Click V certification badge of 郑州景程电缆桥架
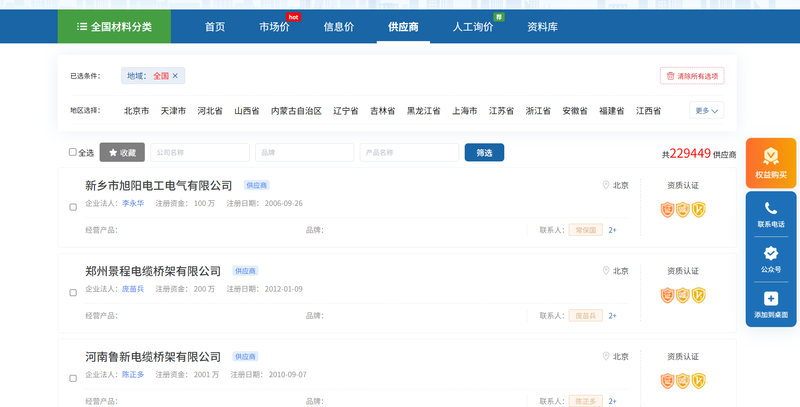 pyautogui.click(x=698, y=295)
